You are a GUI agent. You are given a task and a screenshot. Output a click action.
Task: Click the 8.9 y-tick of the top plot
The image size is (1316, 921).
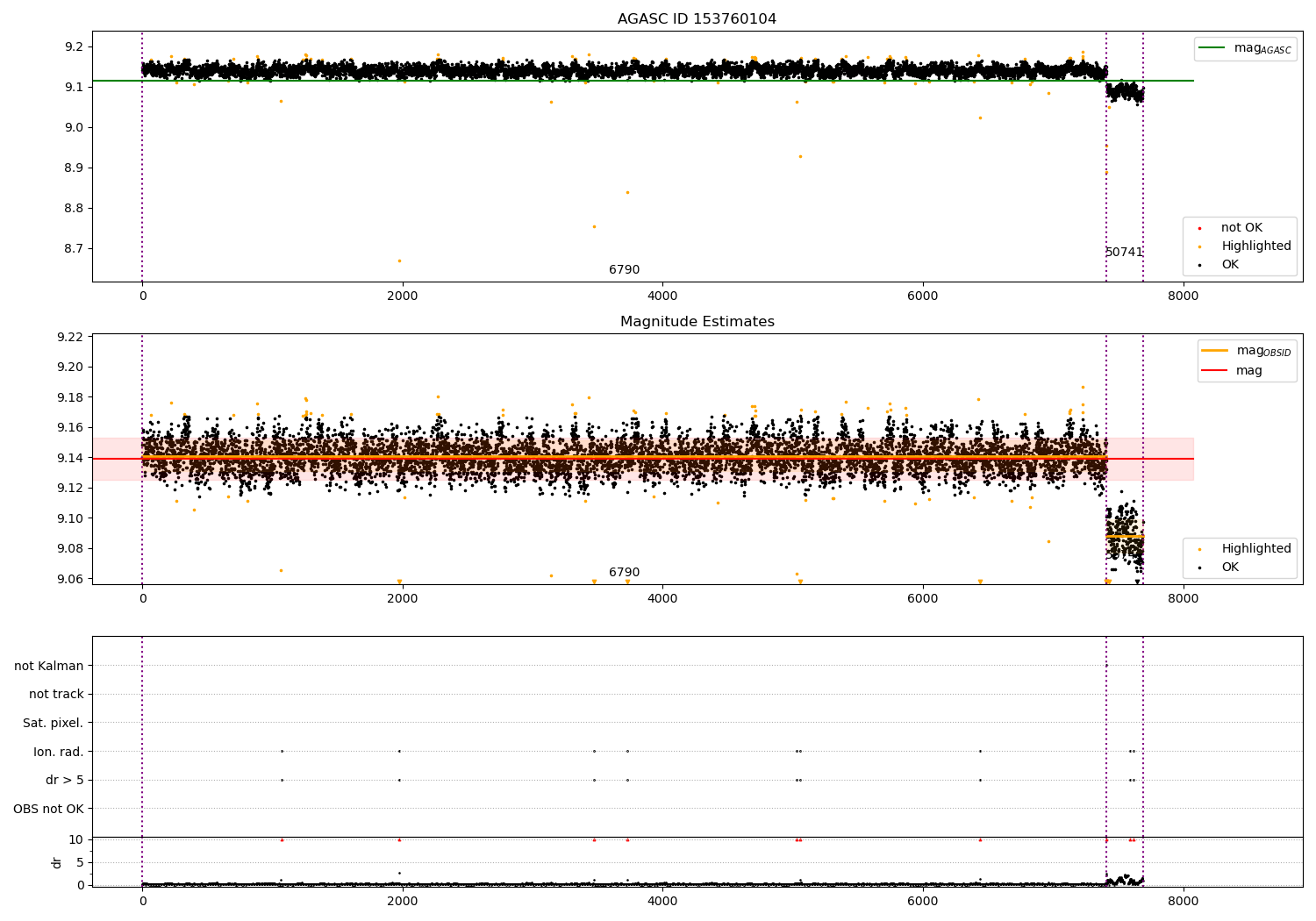point(75,168)
